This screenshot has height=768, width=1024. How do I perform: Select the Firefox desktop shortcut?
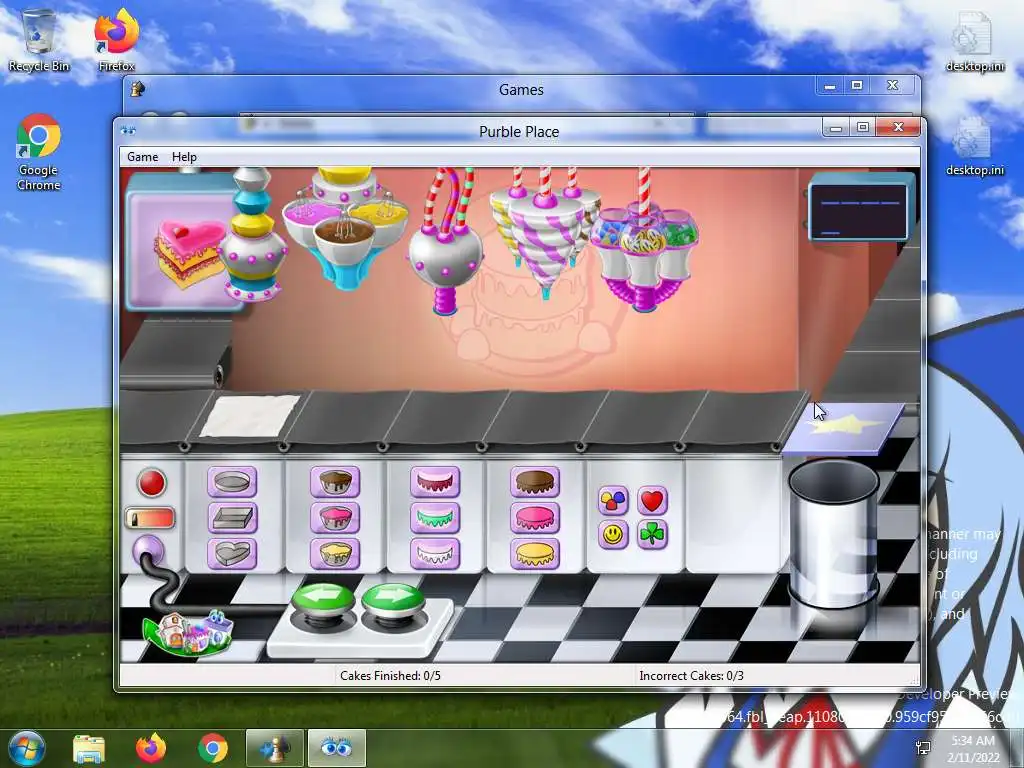pos(116,39)
